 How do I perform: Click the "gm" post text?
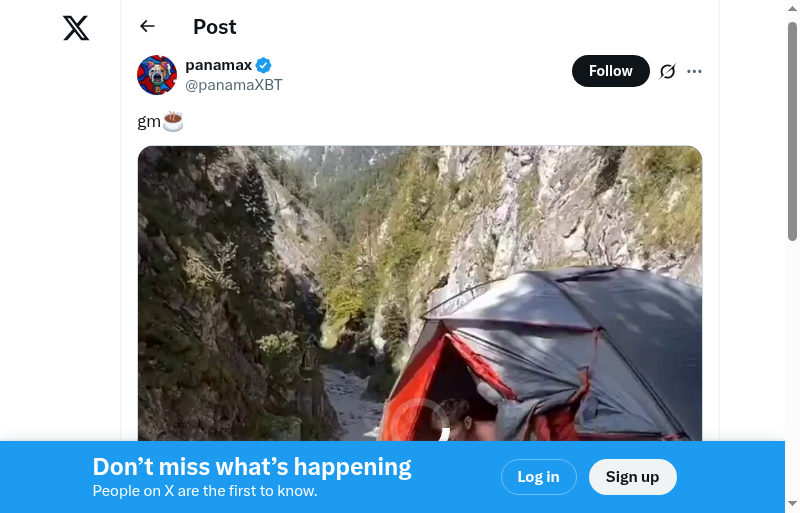pos(148,122)
